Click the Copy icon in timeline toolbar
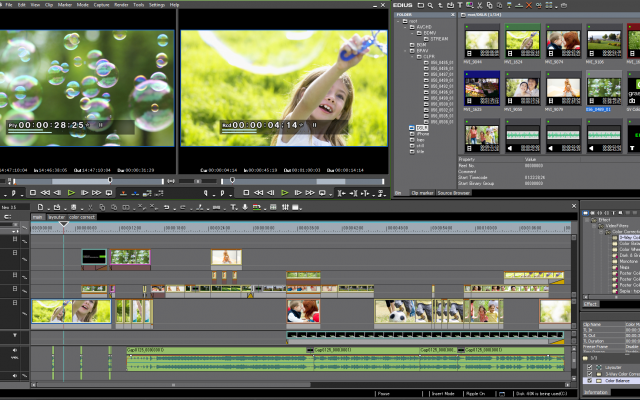640x400 pixels. [x=102, y=207]
